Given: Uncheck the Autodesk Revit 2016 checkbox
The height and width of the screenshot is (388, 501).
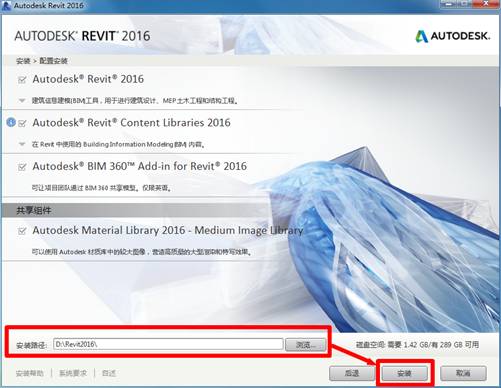Looking at the screenshot, I should (x=22, y=80).
